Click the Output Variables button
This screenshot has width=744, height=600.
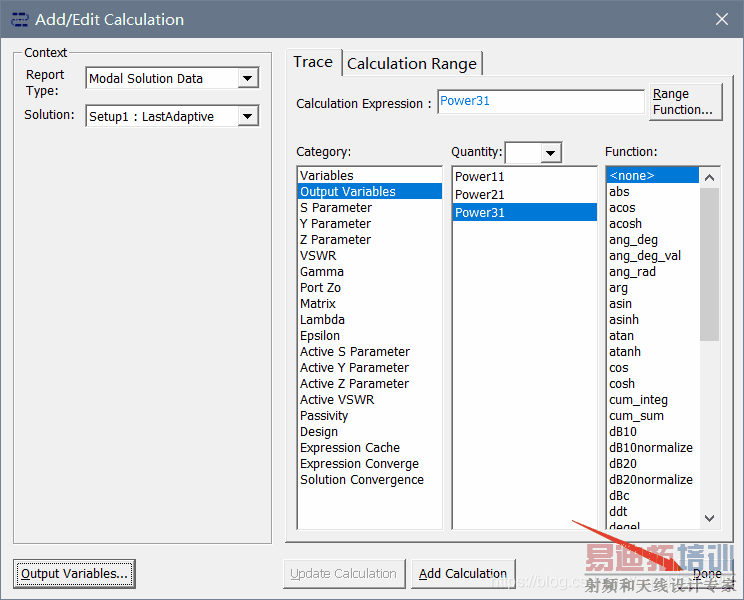click(74, 574)
